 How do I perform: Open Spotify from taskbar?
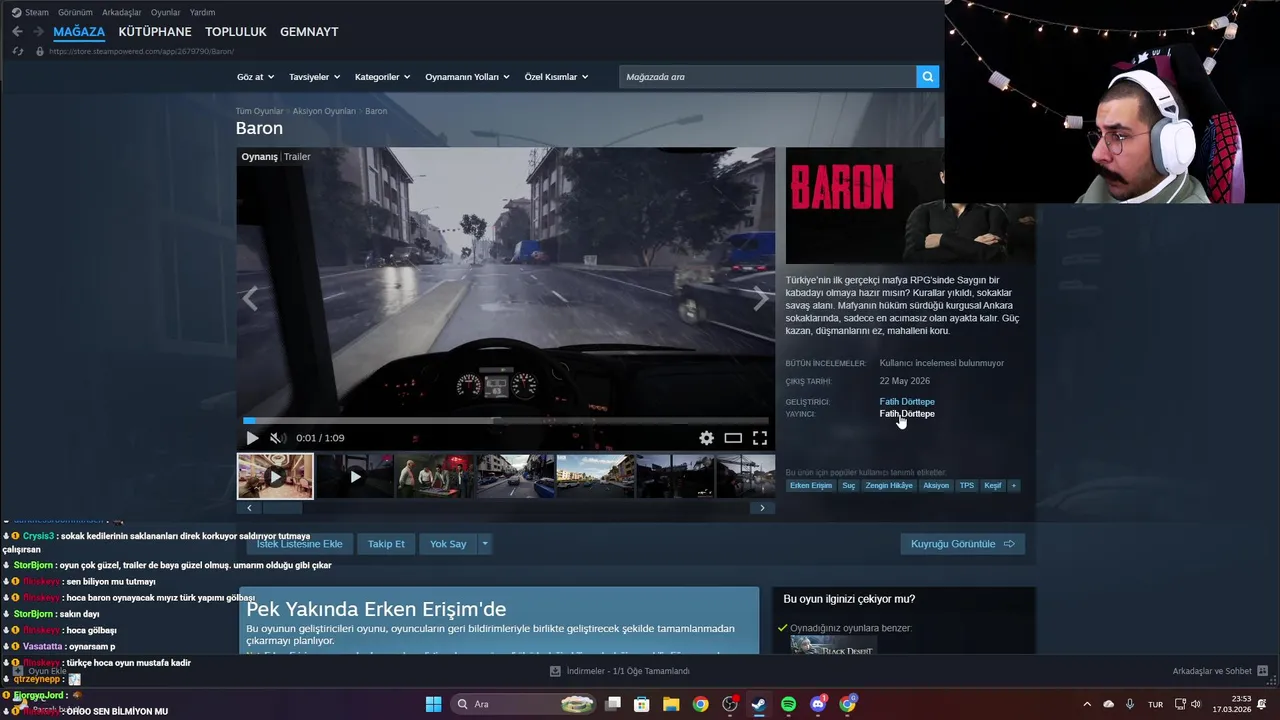coord(788,704)
